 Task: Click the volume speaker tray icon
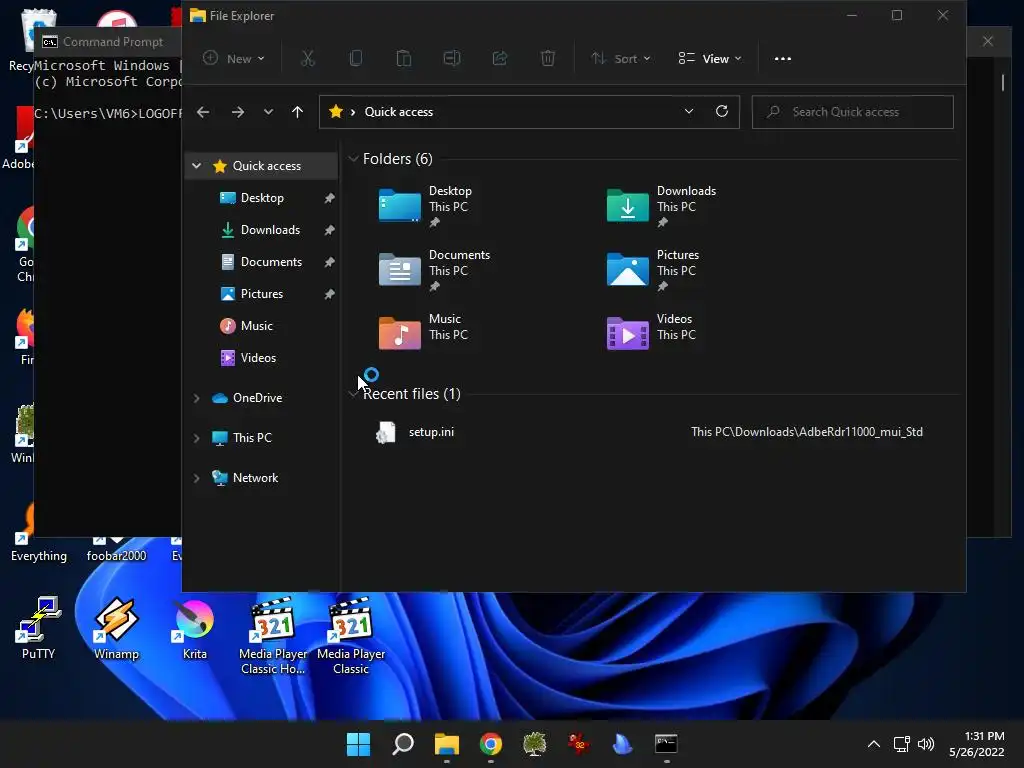point(925,744)
